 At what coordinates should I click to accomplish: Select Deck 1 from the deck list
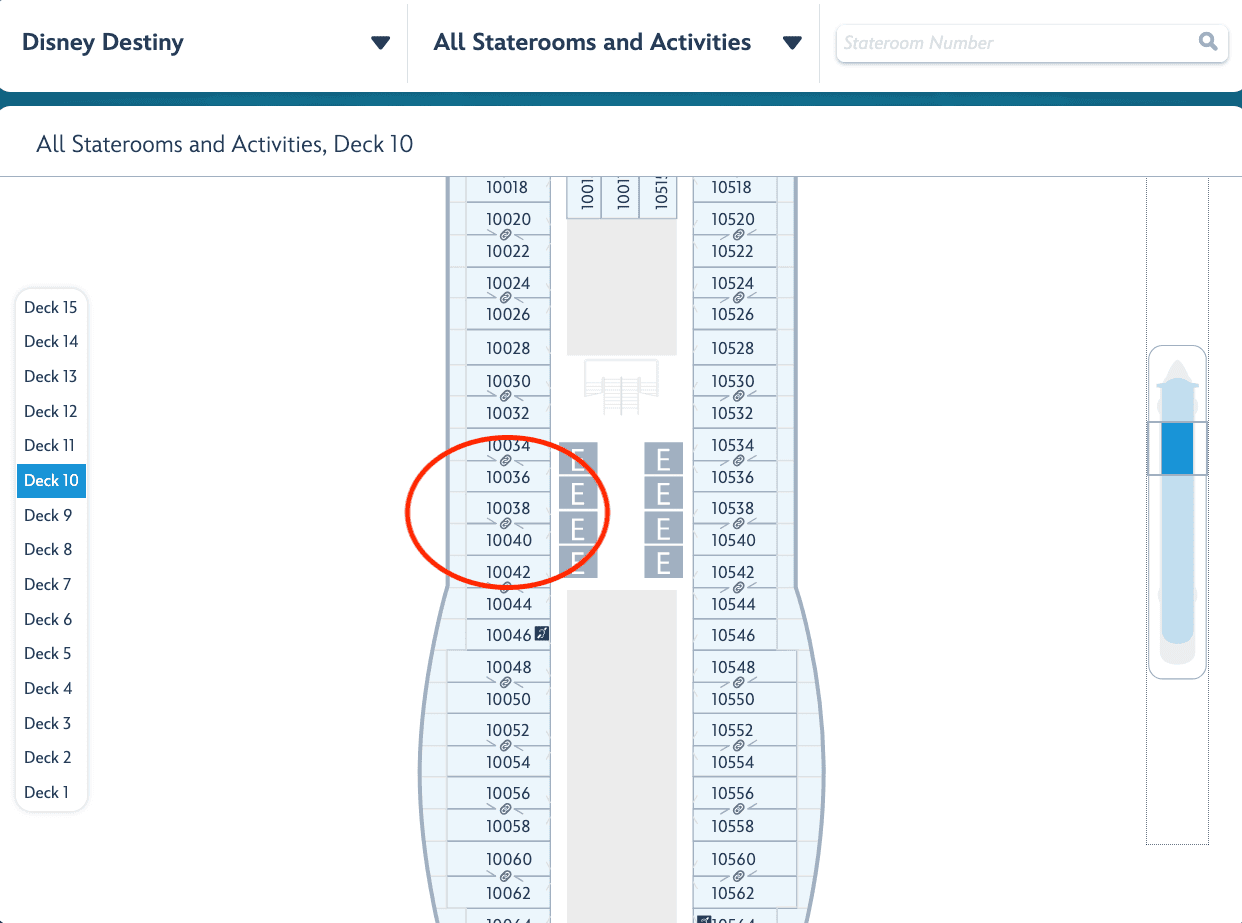(47, 792)
